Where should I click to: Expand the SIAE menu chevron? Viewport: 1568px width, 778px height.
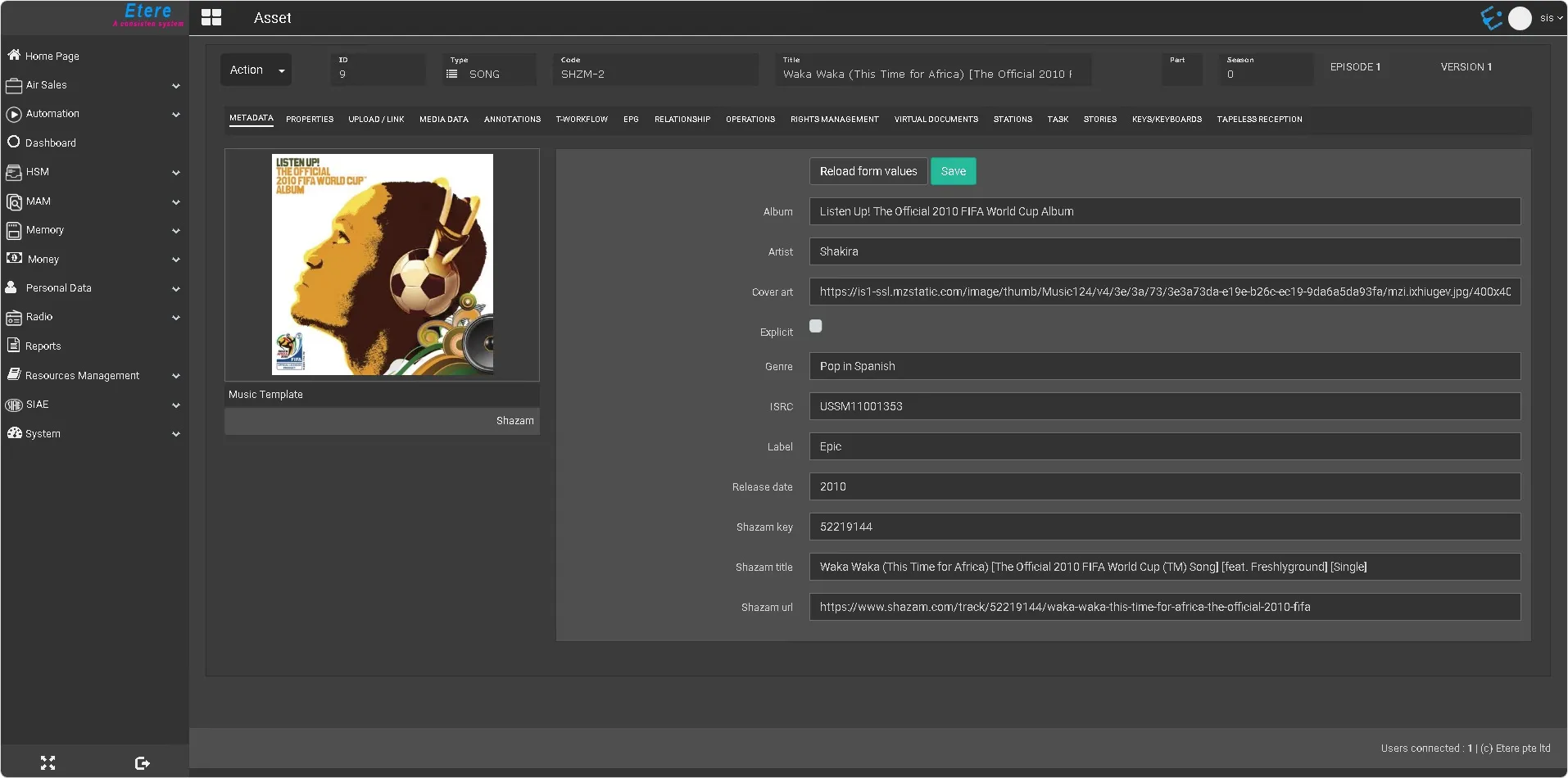pos(176,405)
